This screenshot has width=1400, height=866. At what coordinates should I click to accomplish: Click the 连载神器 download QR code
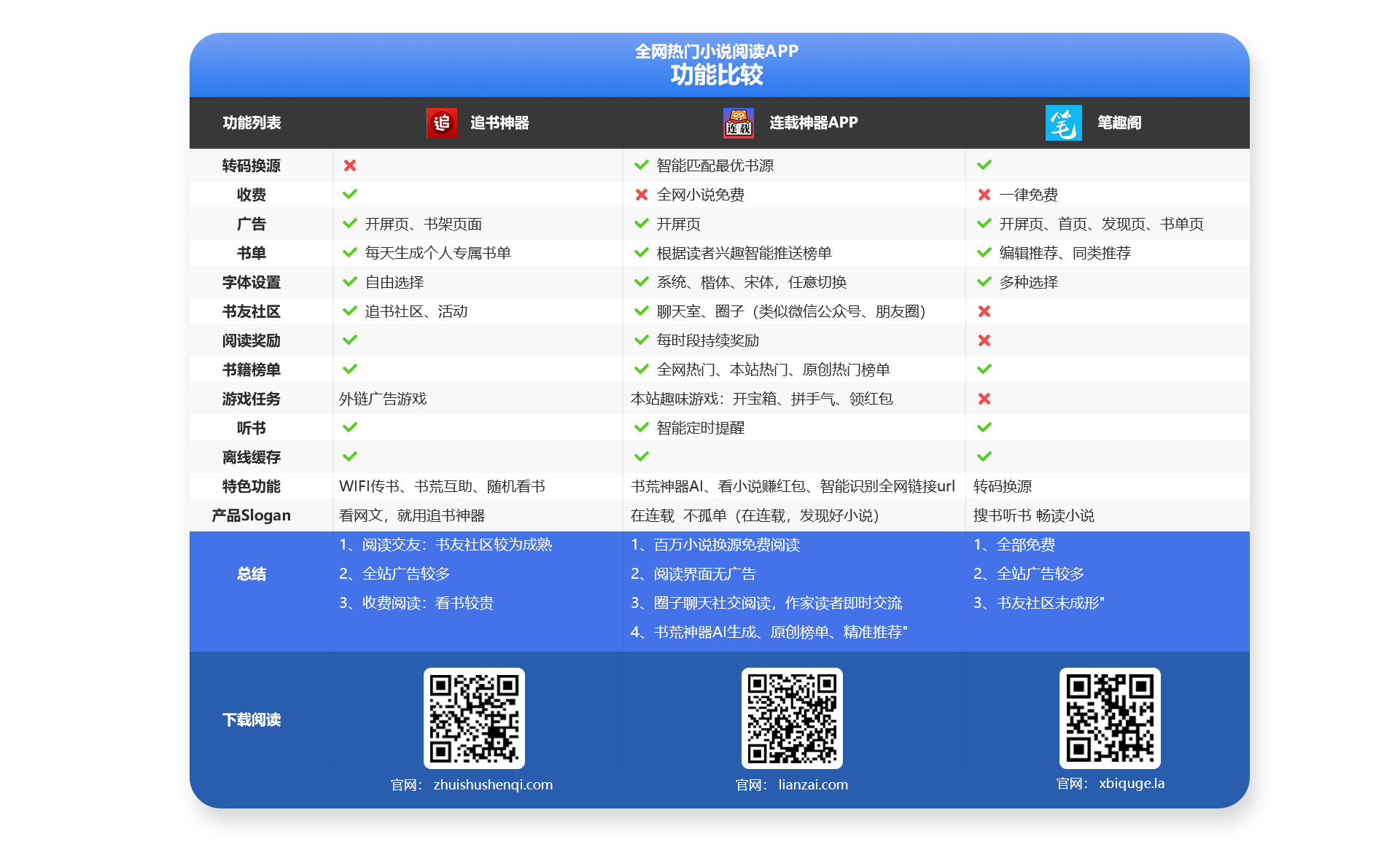[792, 718]
